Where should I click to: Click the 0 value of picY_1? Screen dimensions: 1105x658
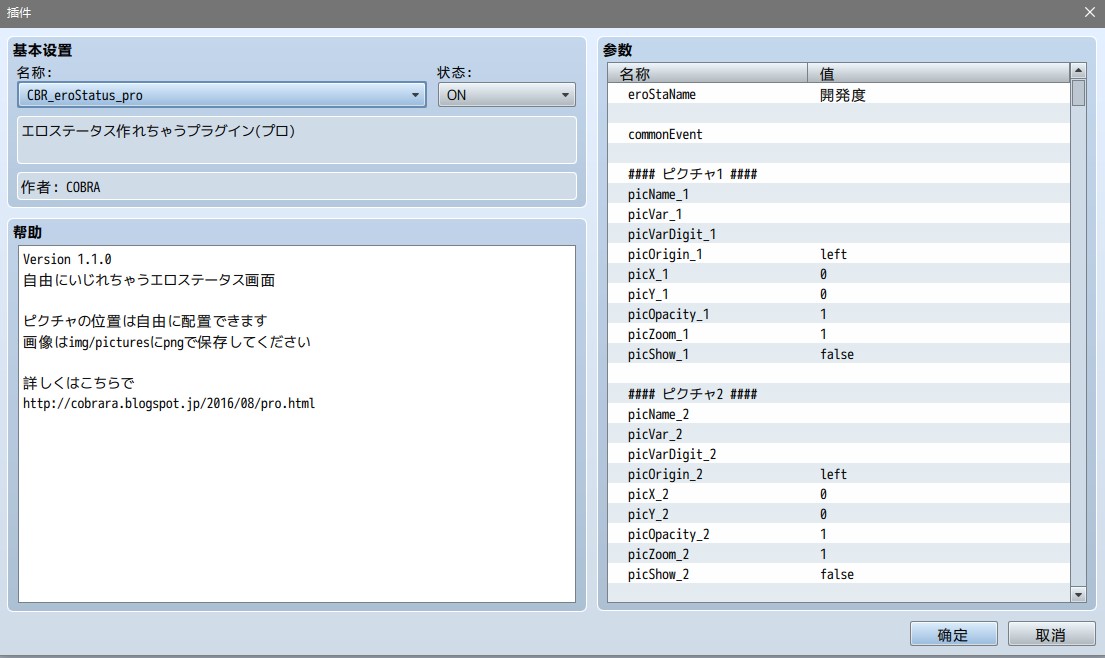pyautogui.click(x=823, y=294)
